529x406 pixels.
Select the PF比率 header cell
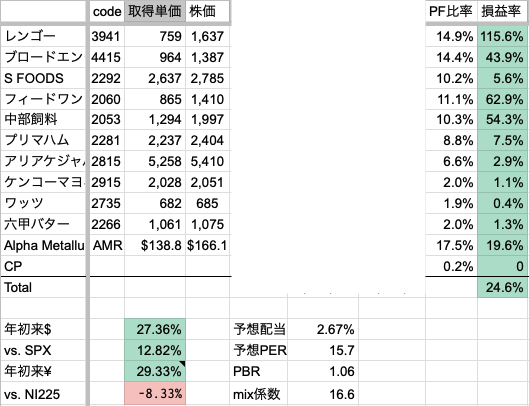tap(451, 11)
